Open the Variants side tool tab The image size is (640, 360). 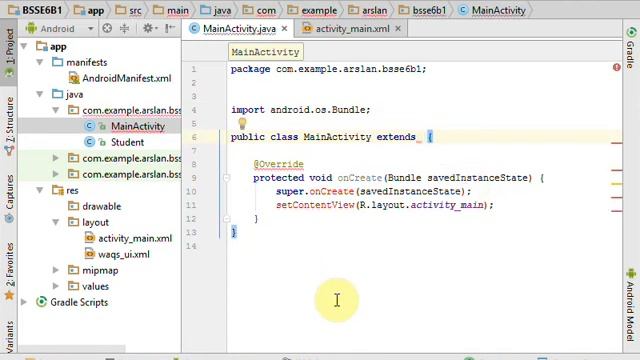(9, 337)
